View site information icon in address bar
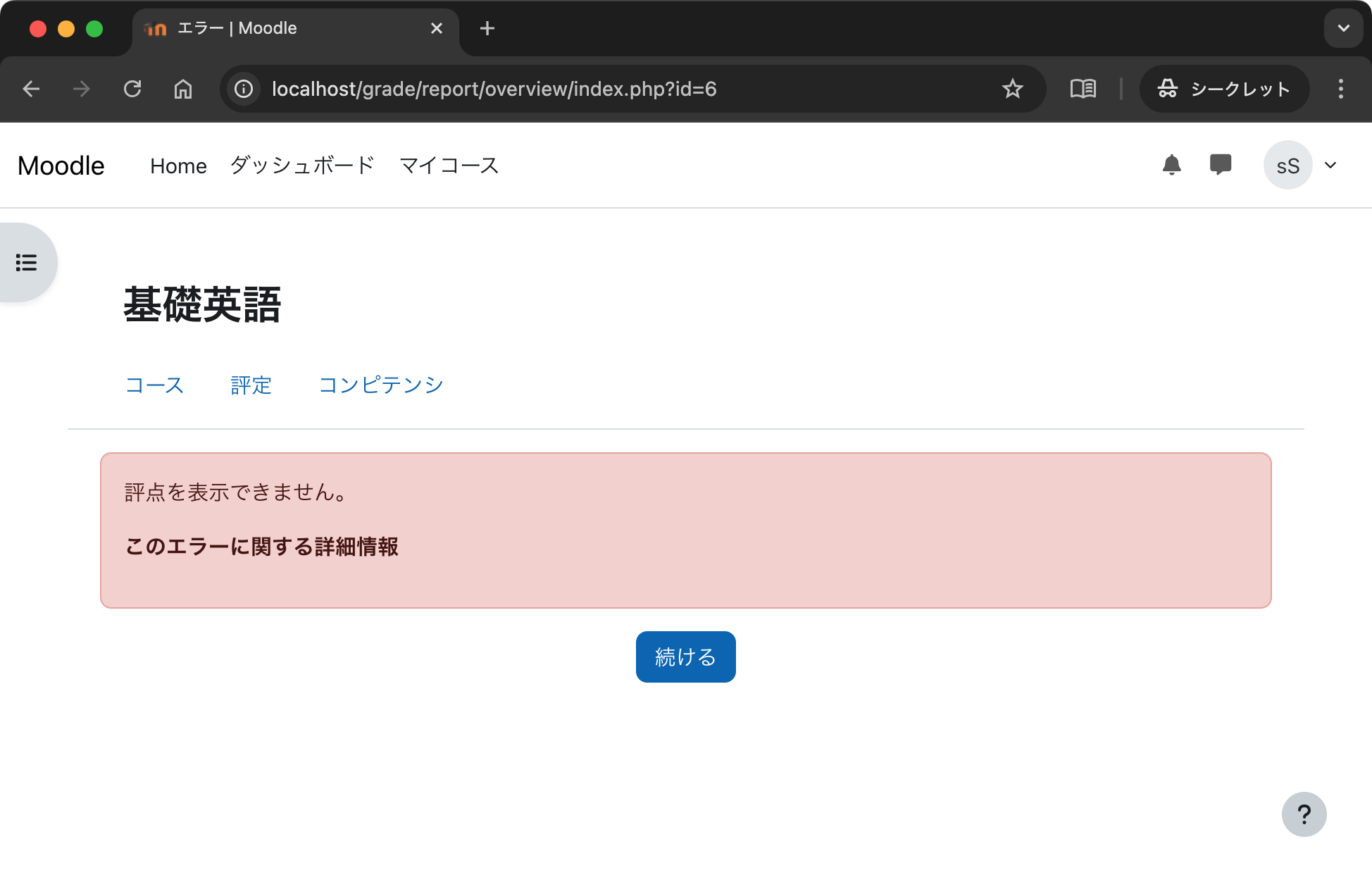The width and height of the screenshot is (1372, 882). click(x=244, y=89)
